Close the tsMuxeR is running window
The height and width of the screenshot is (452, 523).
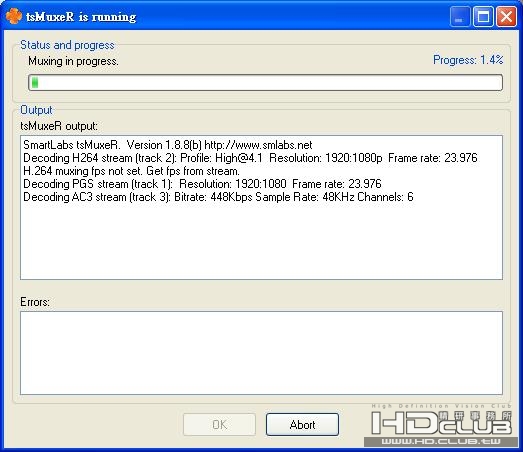pyautogui.click(x=506, y=16)
